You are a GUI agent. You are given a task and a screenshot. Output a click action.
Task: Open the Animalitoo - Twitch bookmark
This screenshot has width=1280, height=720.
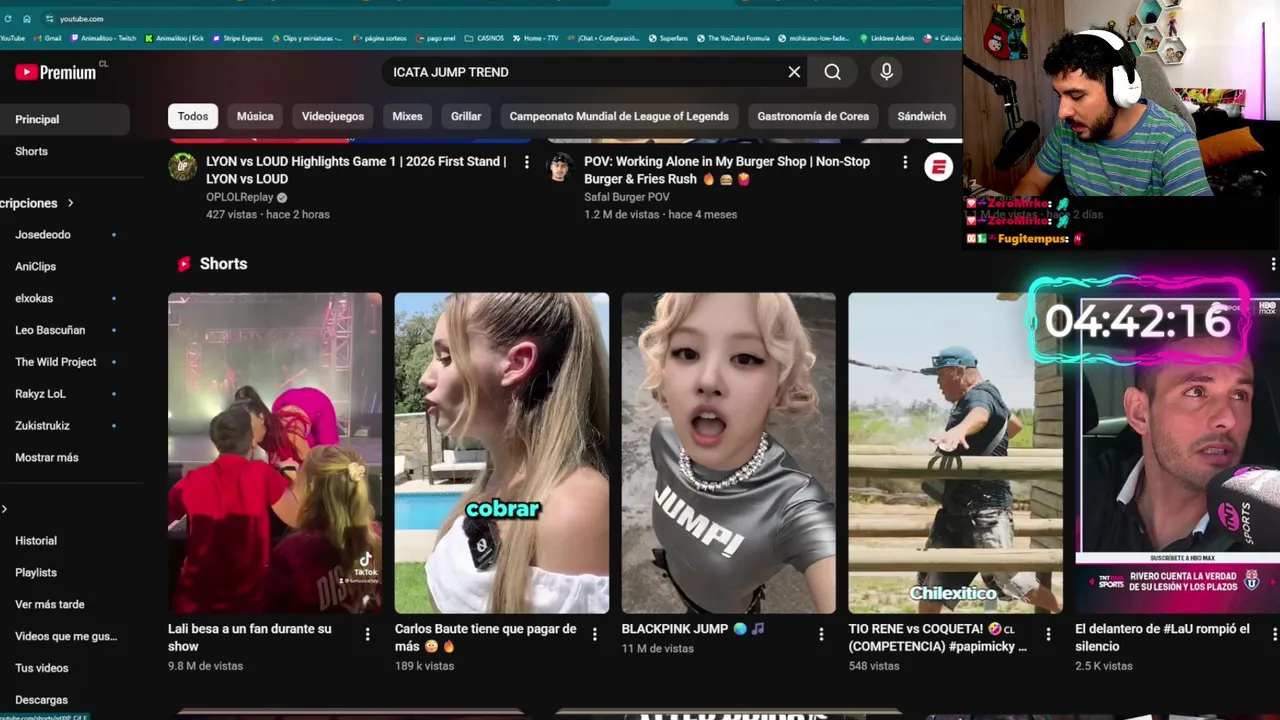[103, 38]
